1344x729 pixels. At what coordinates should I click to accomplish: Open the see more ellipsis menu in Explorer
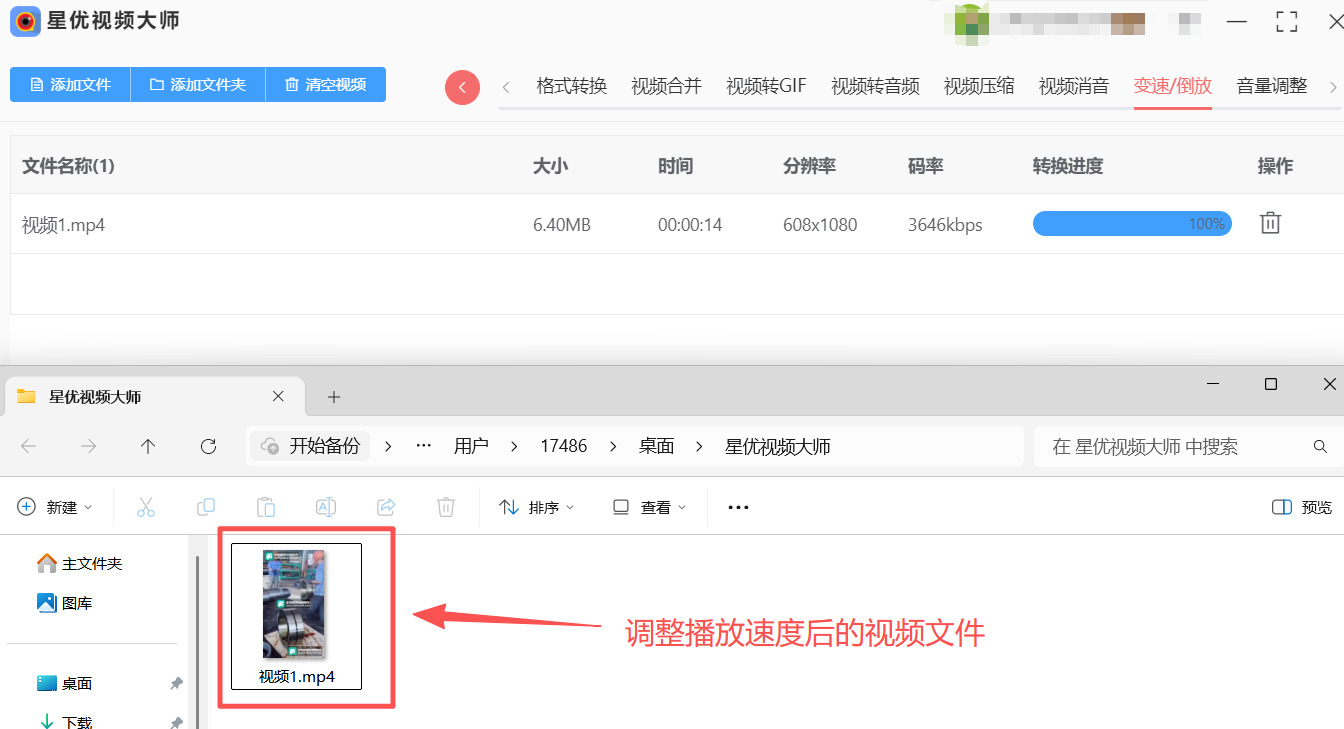tap(738, 508)
